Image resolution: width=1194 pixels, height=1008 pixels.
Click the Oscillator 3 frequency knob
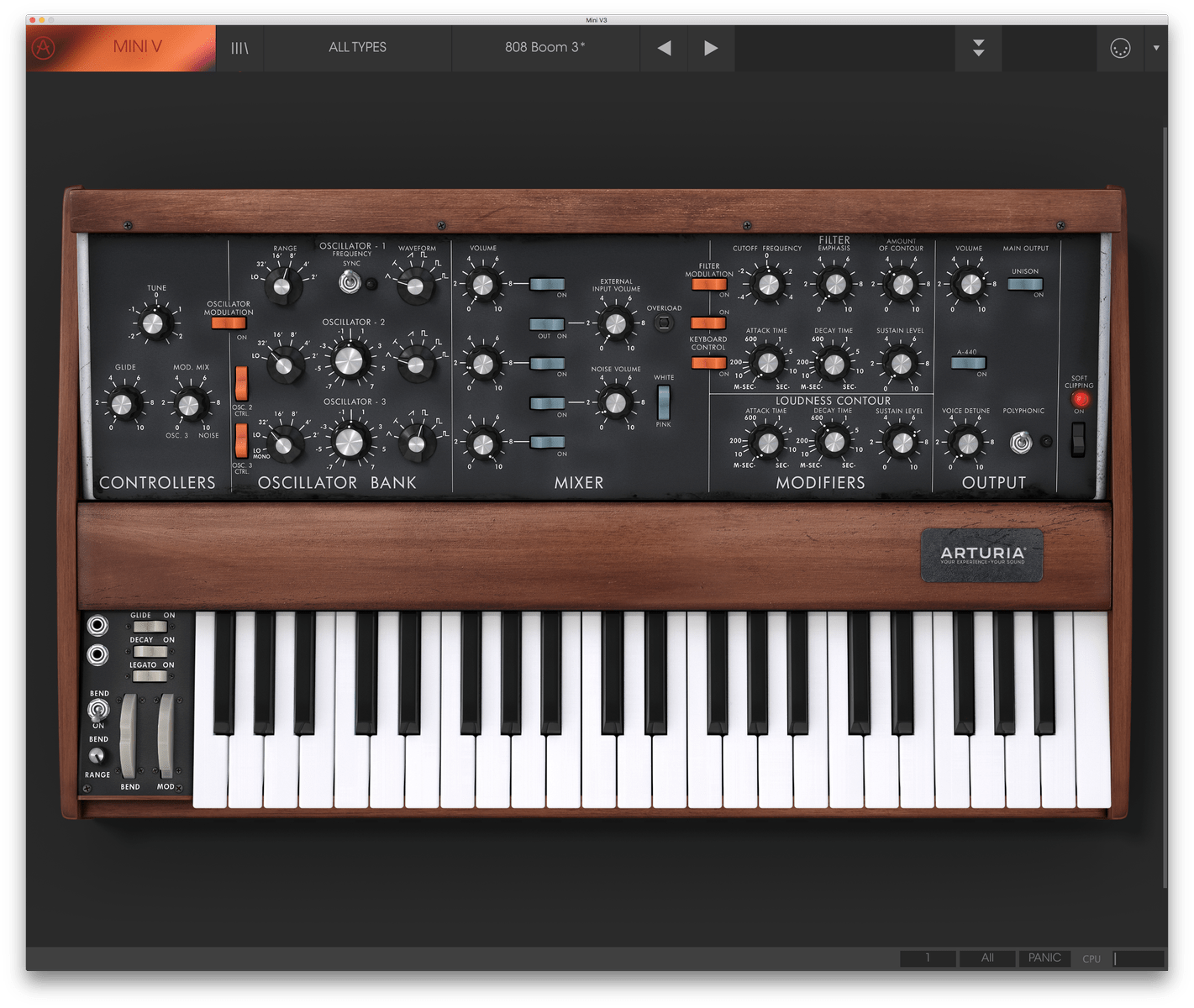coord(349,441)
